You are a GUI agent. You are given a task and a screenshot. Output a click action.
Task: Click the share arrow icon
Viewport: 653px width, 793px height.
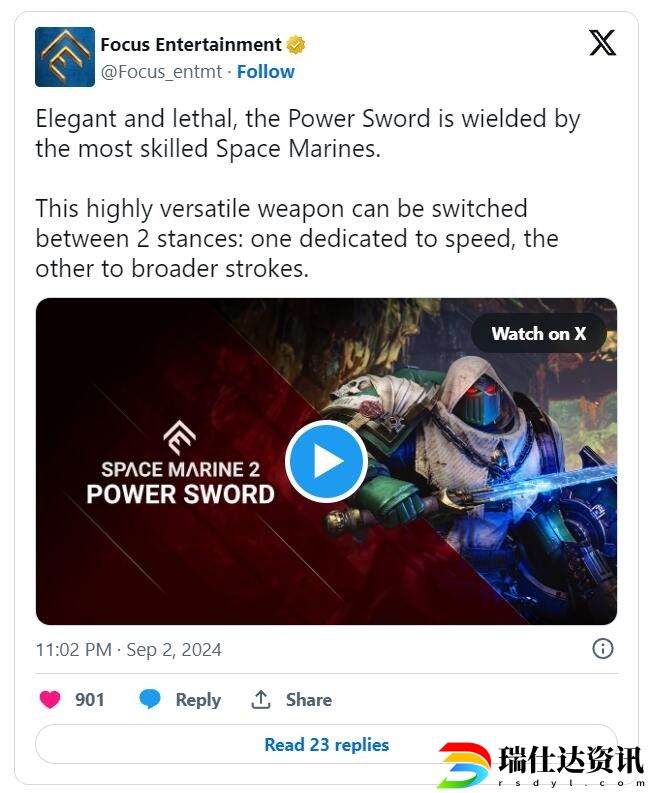pos(260,699)
